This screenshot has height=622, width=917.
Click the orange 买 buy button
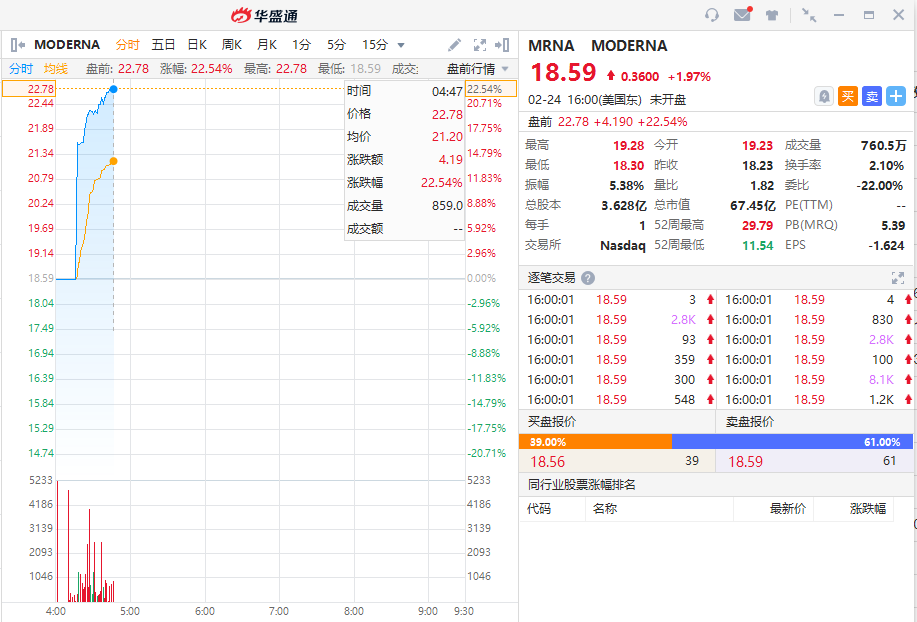pyautogui.click(x=848, y=96)
